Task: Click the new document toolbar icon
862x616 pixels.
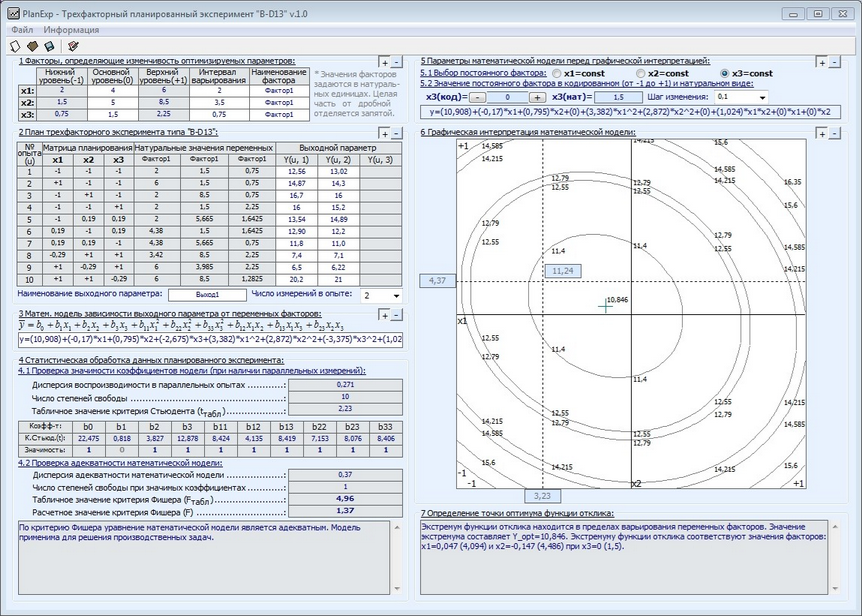Action: pos(14,46)
